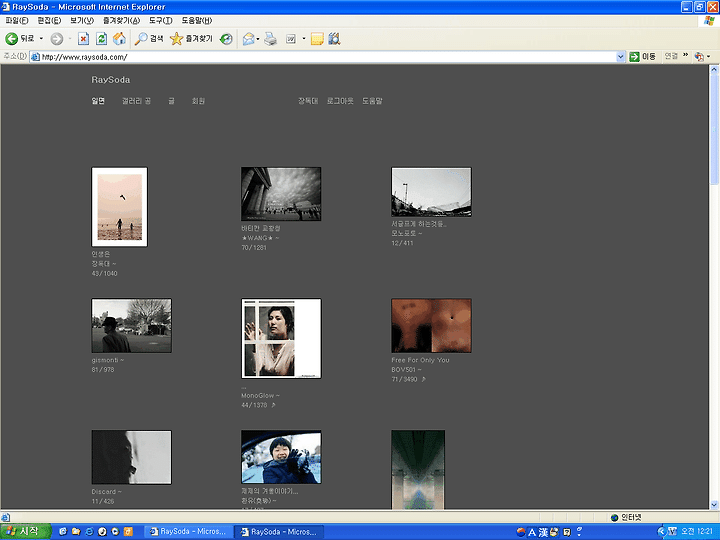Open the 보기(V) menu

[82, 21]
